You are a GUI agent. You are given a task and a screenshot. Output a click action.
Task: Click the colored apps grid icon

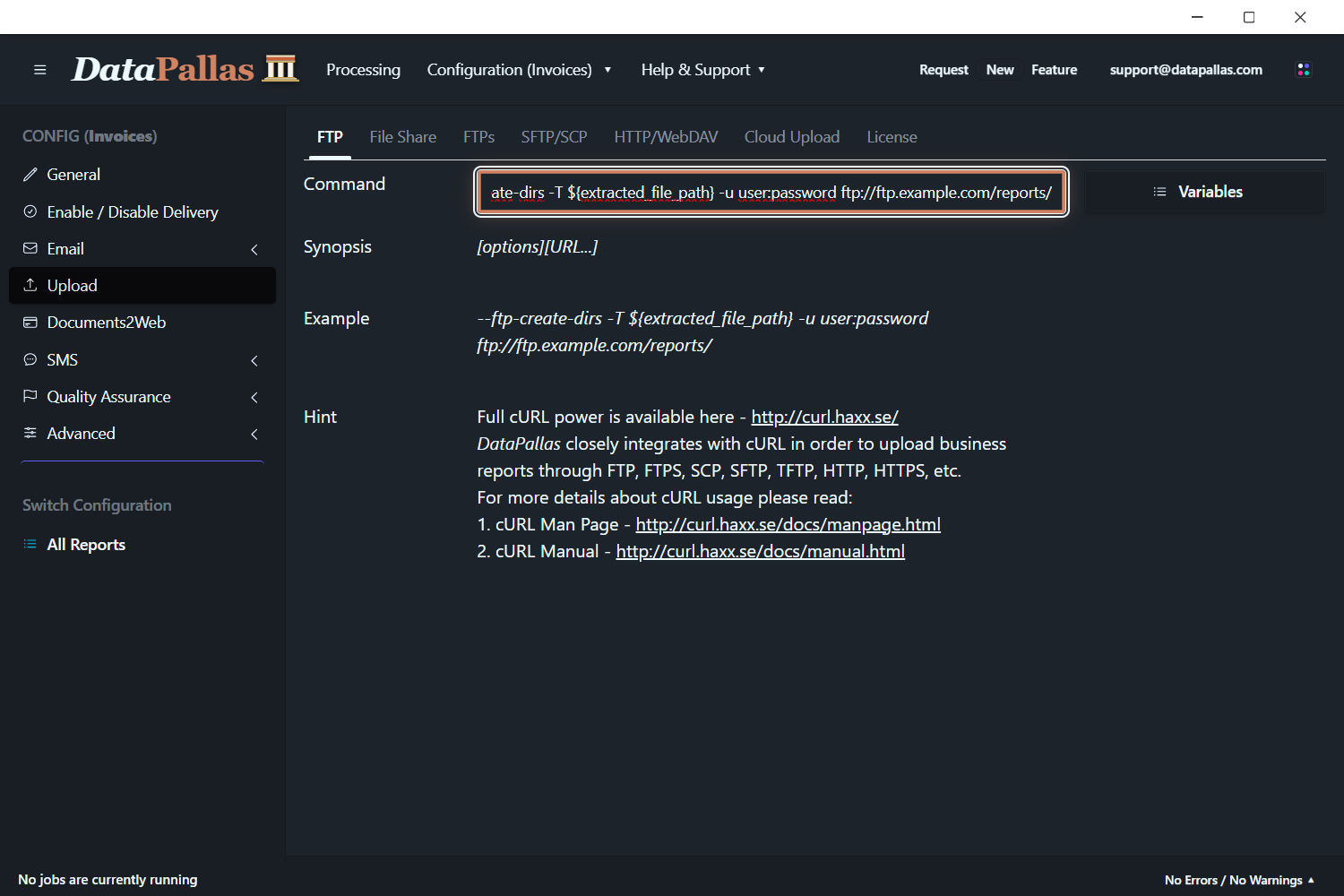point(1304,70)
